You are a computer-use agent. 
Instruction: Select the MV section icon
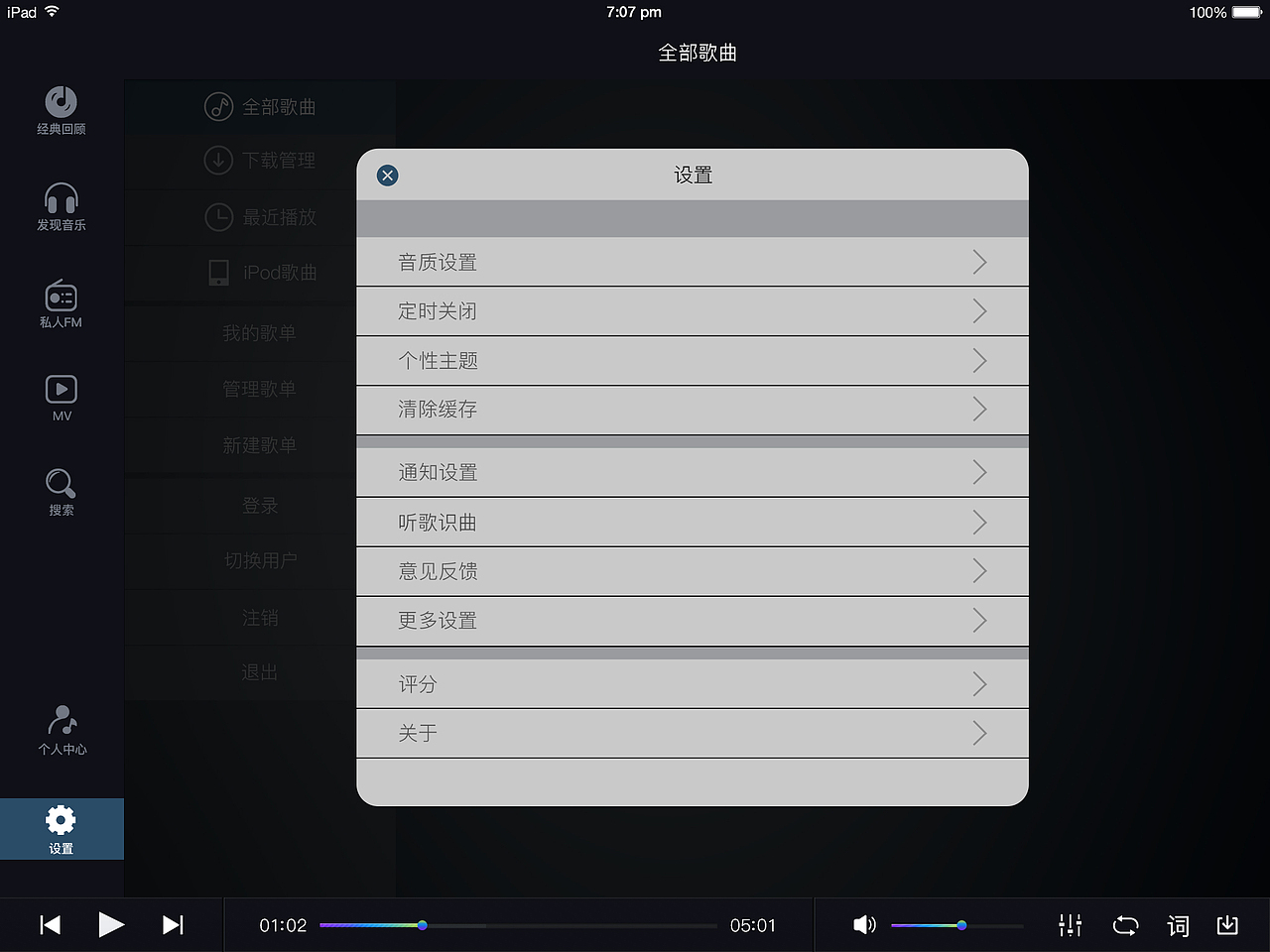click(61, 396)
